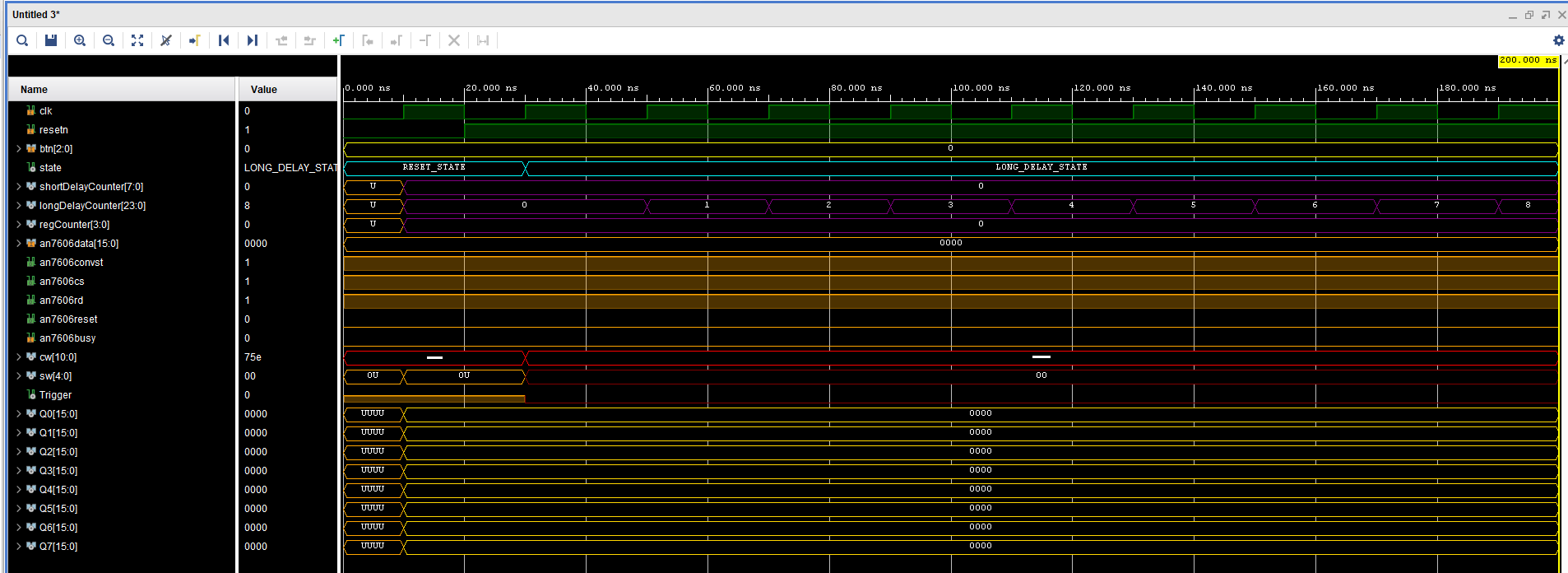Click the yellow 200.000 ns cursor flag
The image size is (1568, 573).
(1528, 60)
